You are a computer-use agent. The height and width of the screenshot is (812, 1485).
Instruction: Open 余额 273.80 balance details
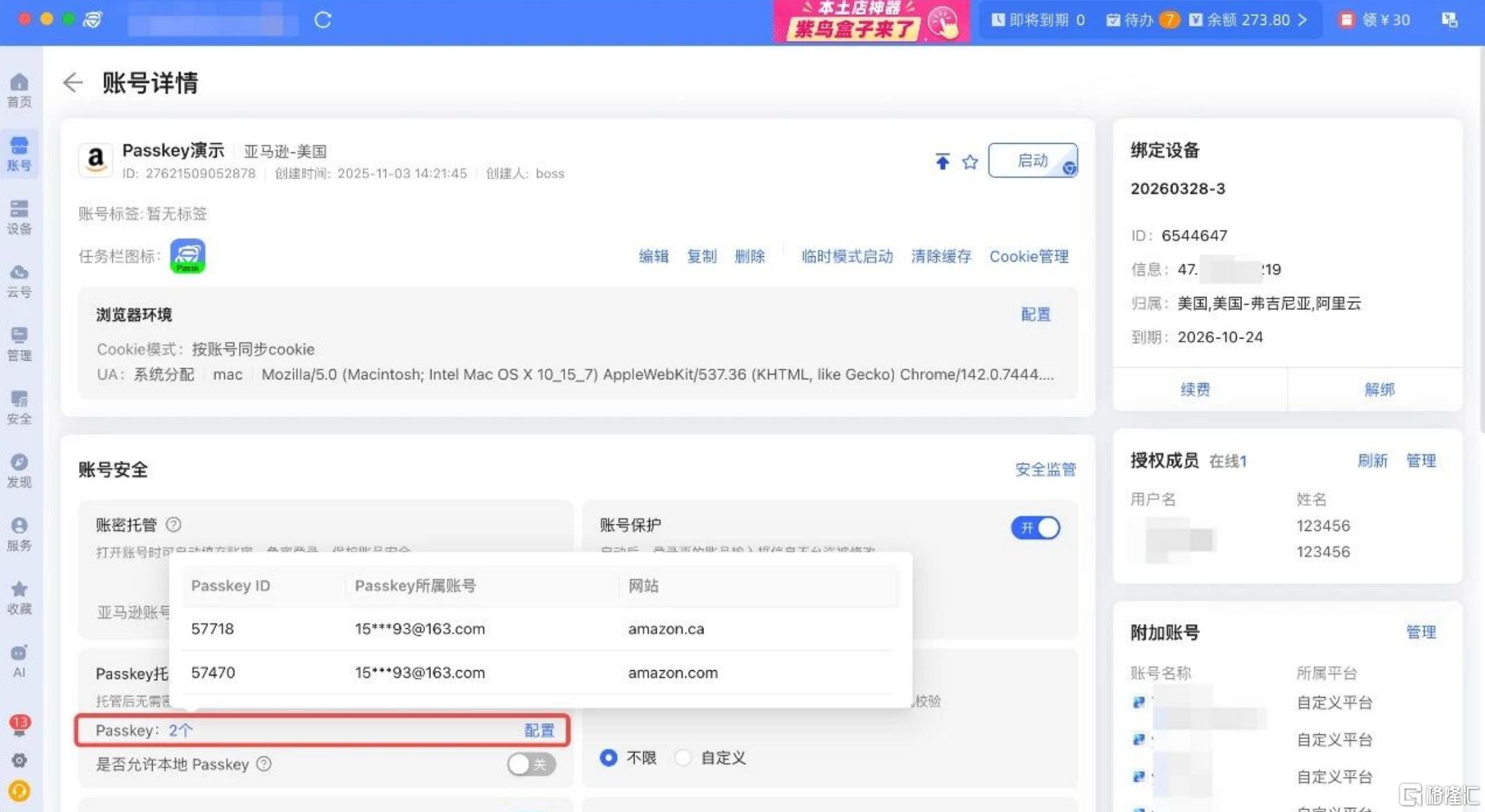point(1248,20)
